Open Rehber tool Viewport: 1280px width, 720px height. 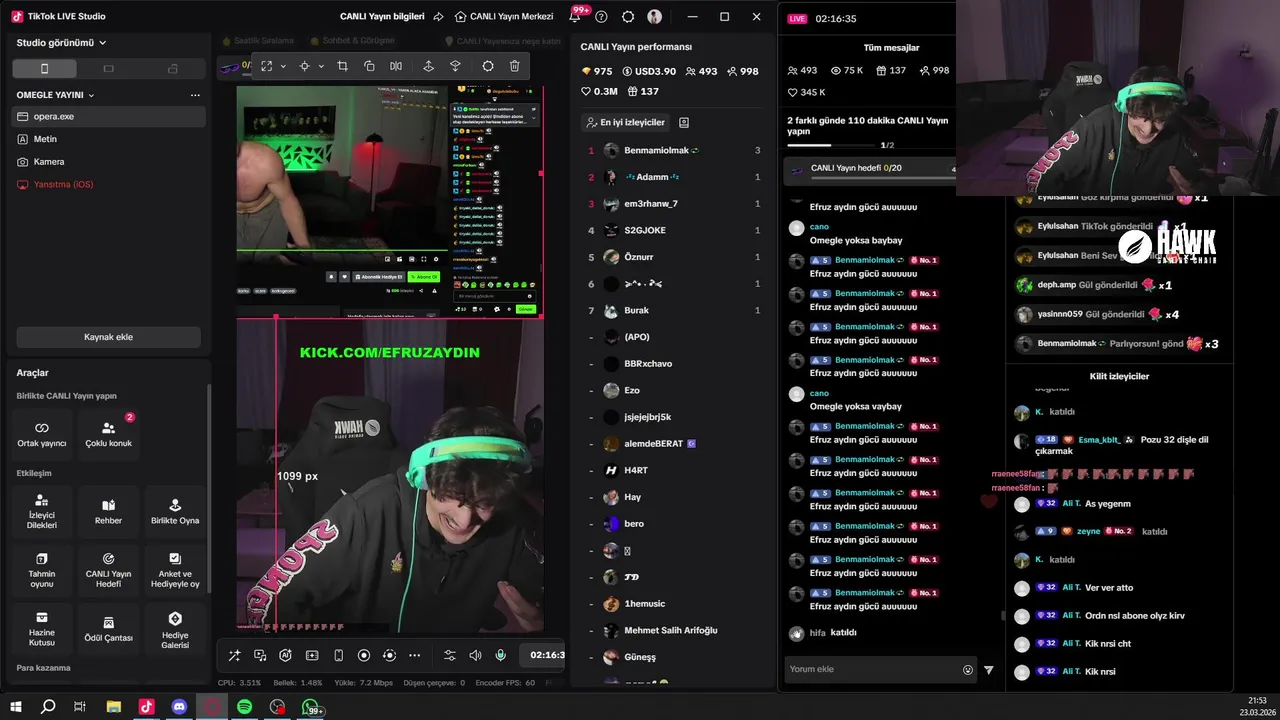click(x=108, y=512)
